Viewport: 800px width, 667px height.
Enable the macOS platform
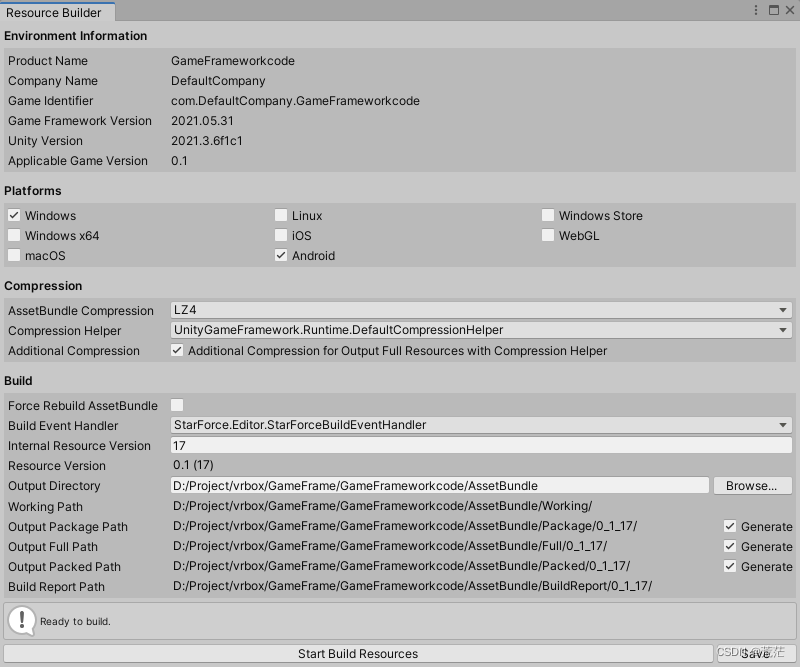tap(14, 255)
